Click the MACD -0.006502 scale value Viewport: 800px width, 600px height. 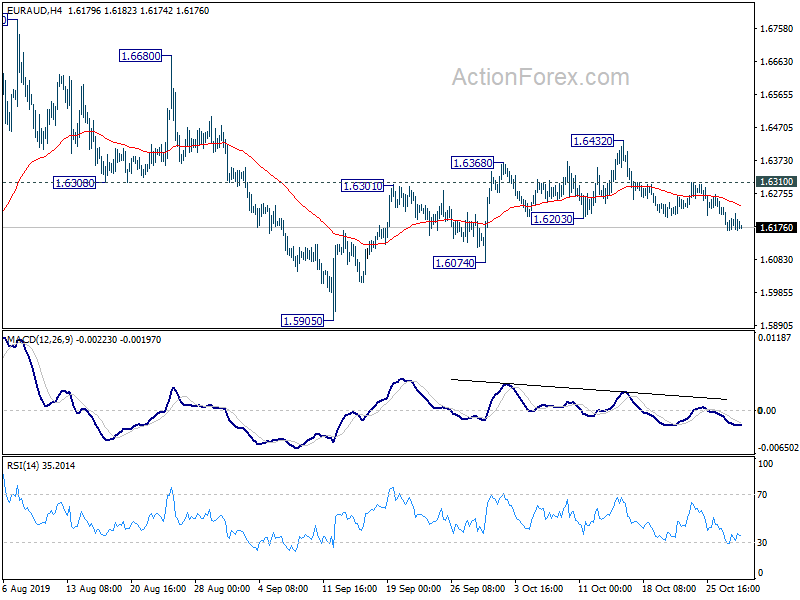click(x=778, y=448)
